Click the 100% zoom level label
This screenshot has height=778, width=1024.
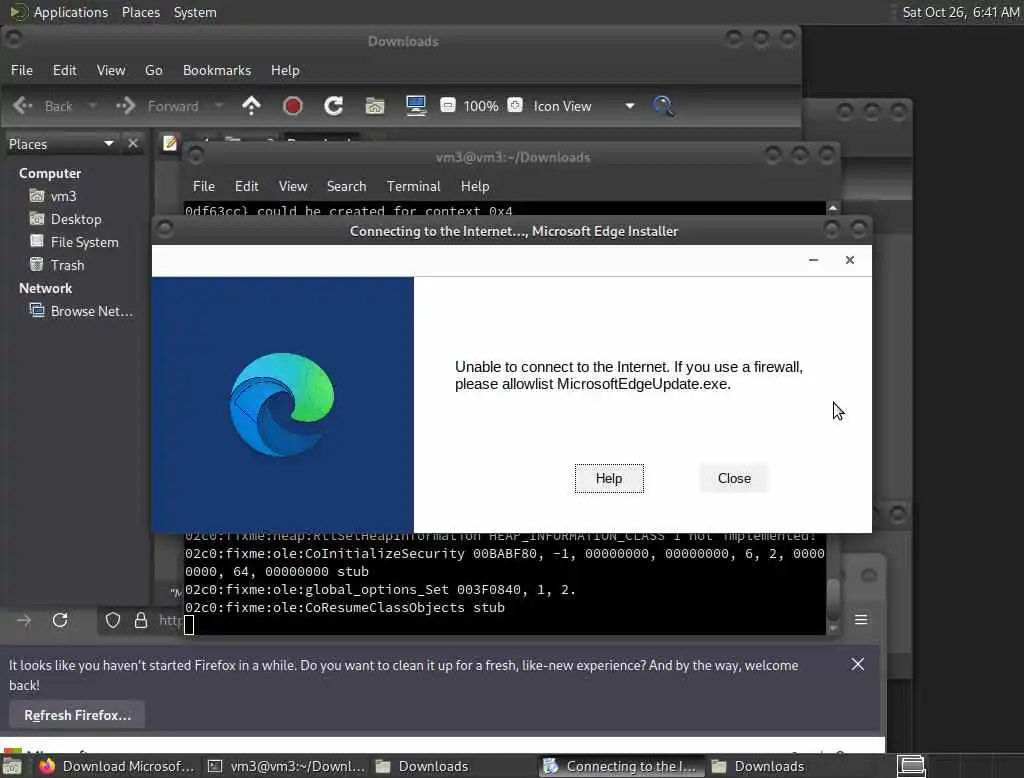(x=481, y=106)
